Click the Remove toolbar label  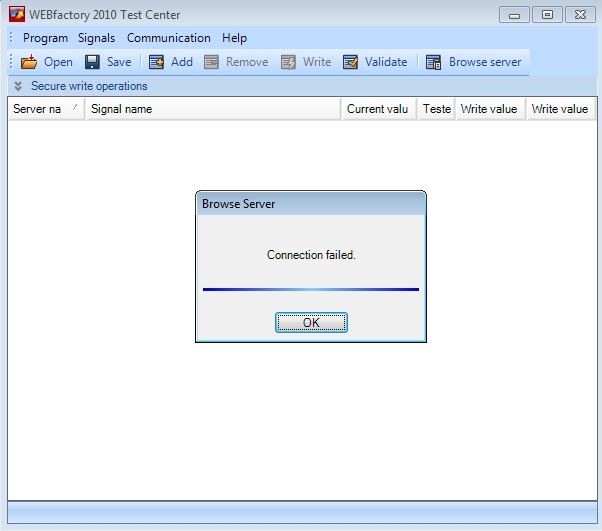pos(247,62)
